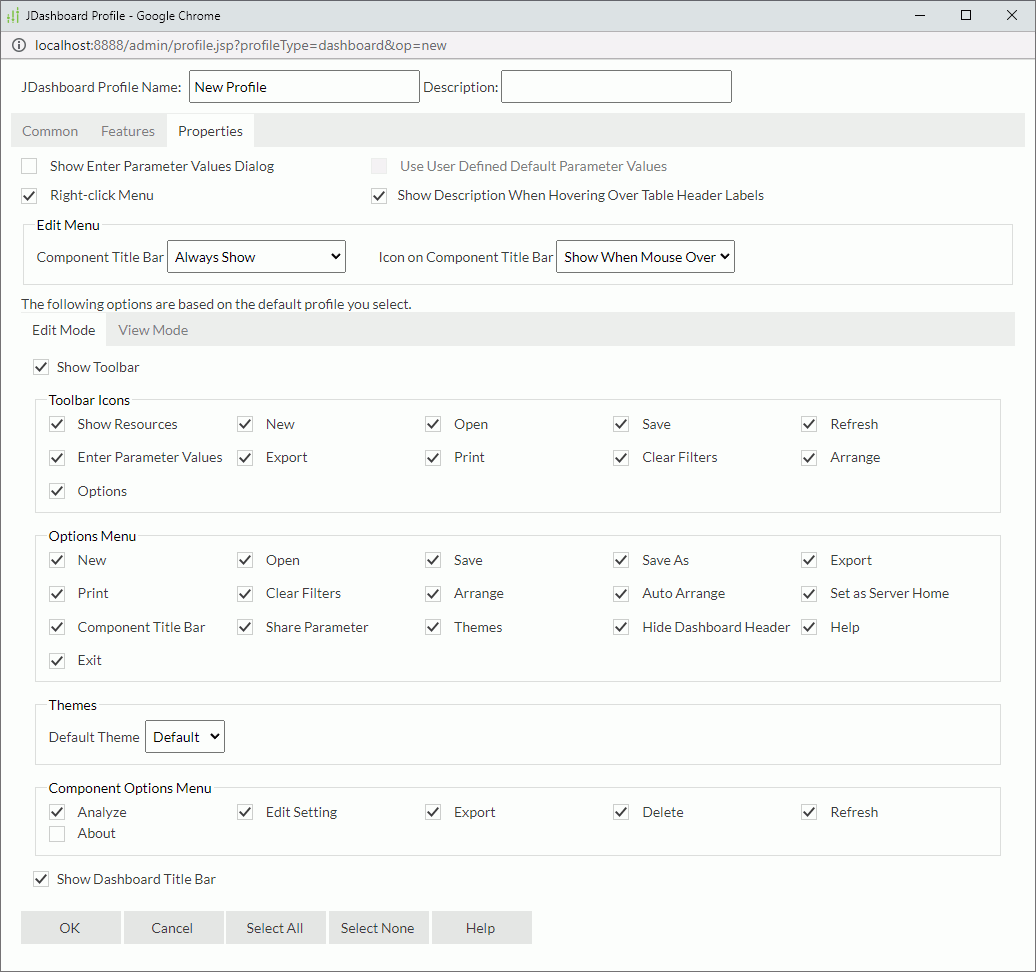Disable Clear Filters under Toolbar Icons
This screenshot has width=1036, height=972.
coord(620,457)
